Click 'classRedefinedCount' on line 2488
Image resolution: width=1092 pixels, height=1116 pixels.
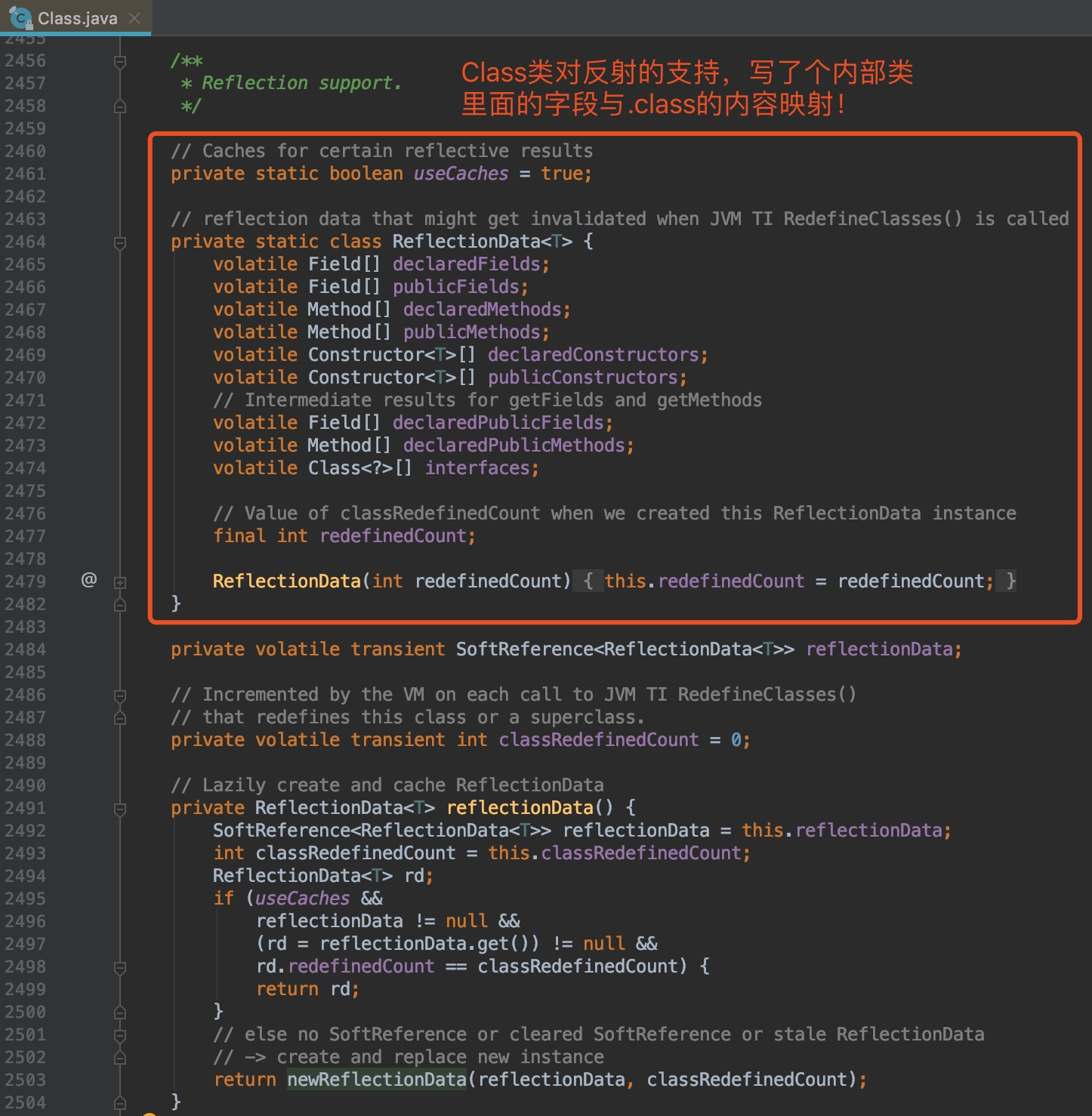pos(599,740)
